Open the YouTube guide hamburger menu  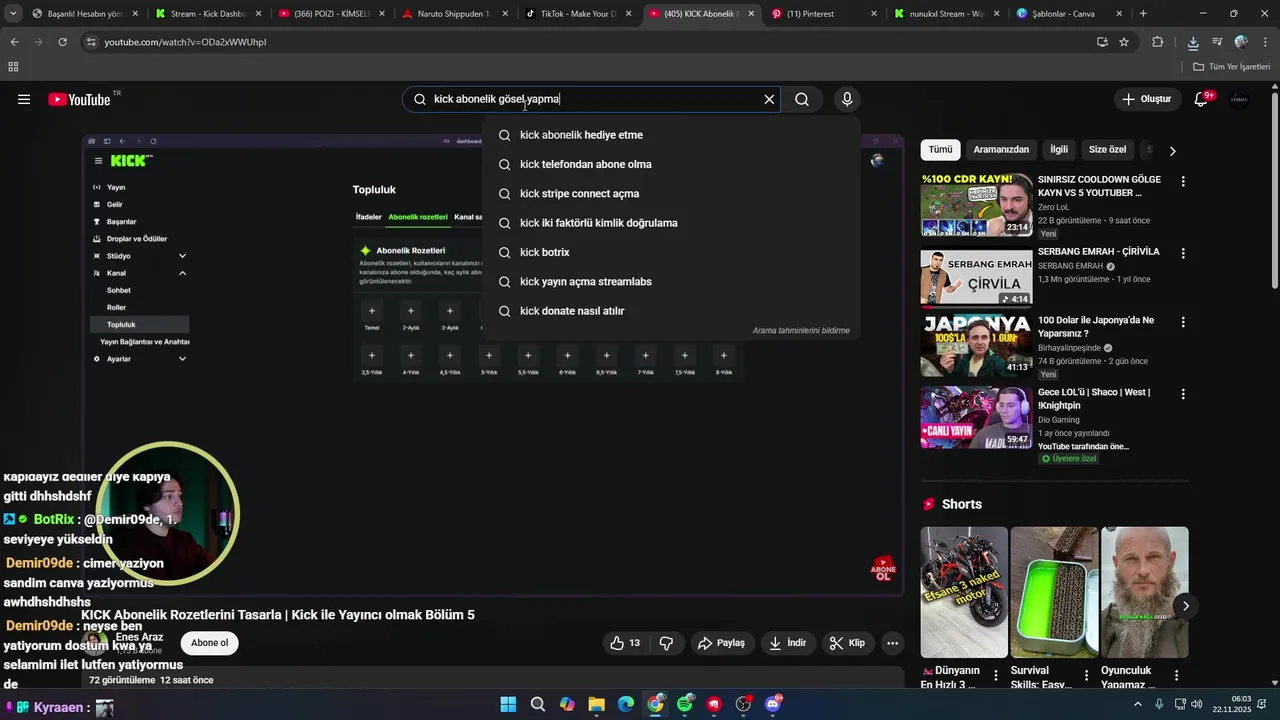24,99
